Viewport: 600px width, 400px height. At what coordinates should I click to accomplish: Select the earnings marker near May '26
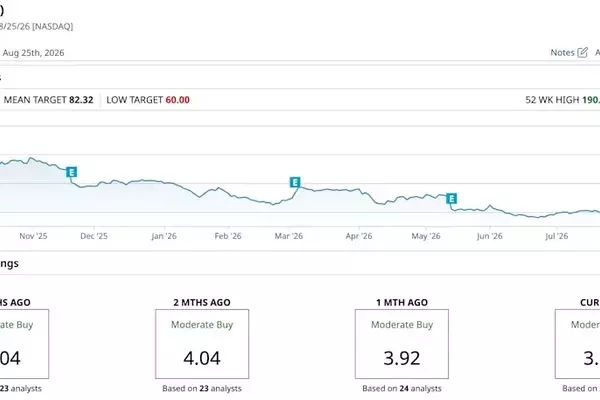[452, 199]
